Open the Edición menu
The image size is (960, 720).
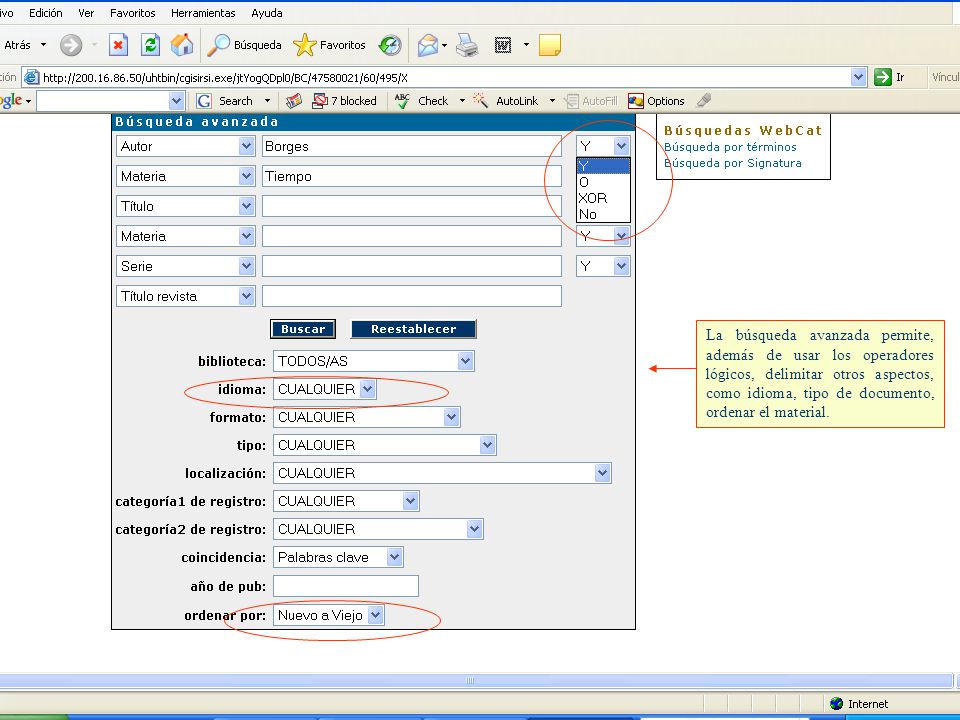[45, 13]
